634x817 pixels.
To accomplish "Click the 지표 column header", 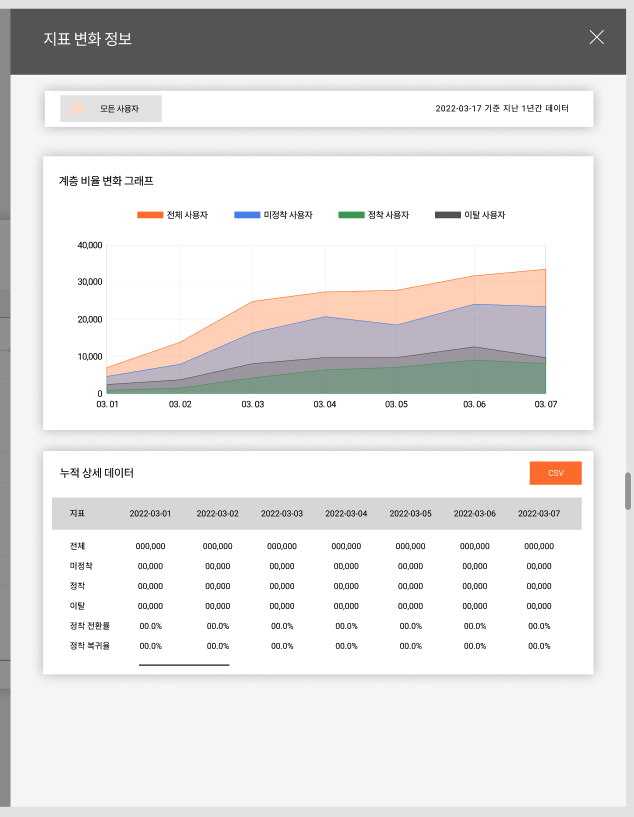I will [x=77, y=513].
